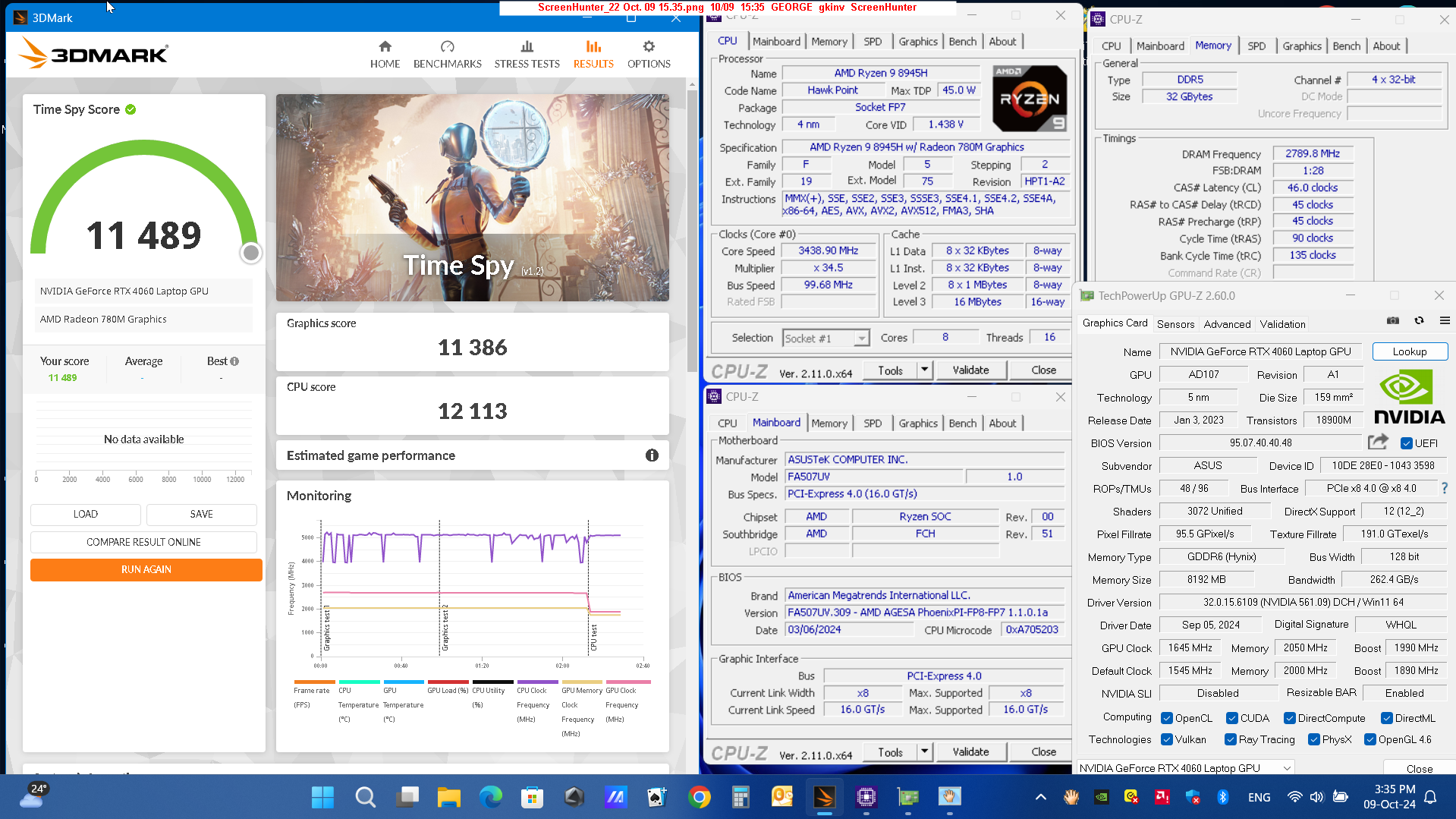Open Tools dropdown arrow in upper CPU-Z
Image resolution: width=1456 pixels, height=819 pixels.
click(924, 370)
